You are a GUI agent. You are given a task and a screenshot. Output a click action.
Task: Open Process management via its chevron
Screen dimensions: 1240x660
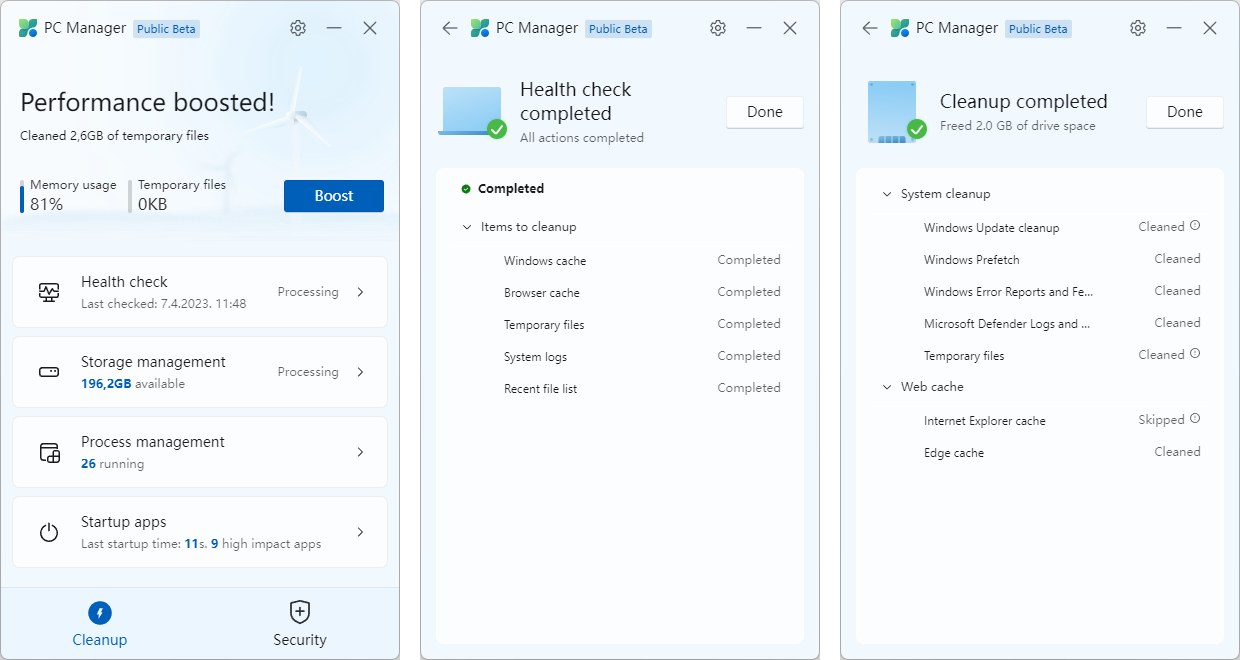coord(361,452)
